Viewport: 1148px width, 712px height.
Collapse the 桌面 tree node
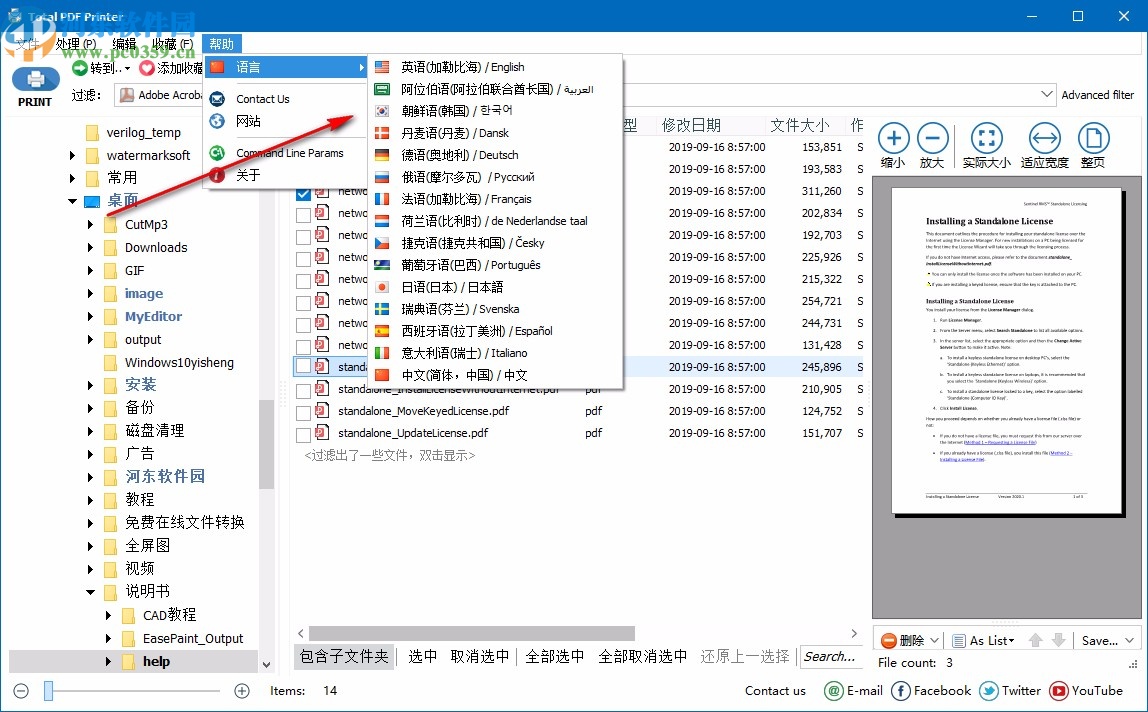click(71, 200)
